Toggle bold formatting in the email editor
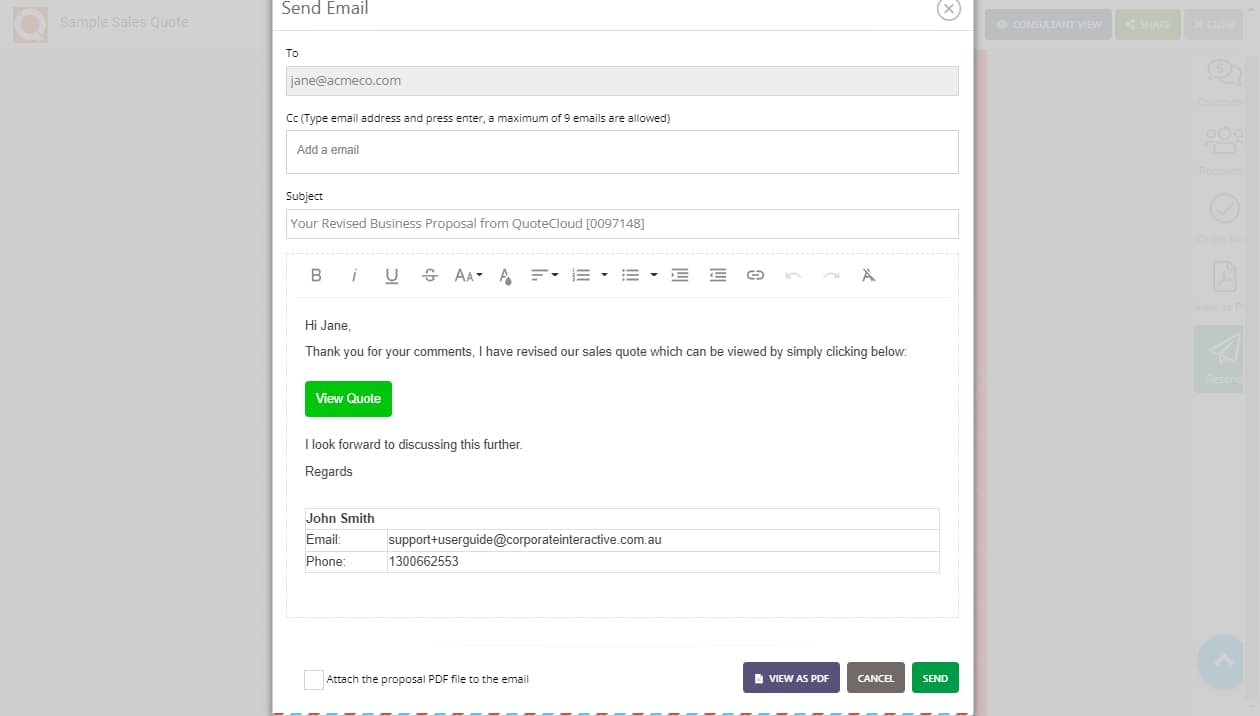Viewport: 1260px width, 716px height. click(316, 275)
